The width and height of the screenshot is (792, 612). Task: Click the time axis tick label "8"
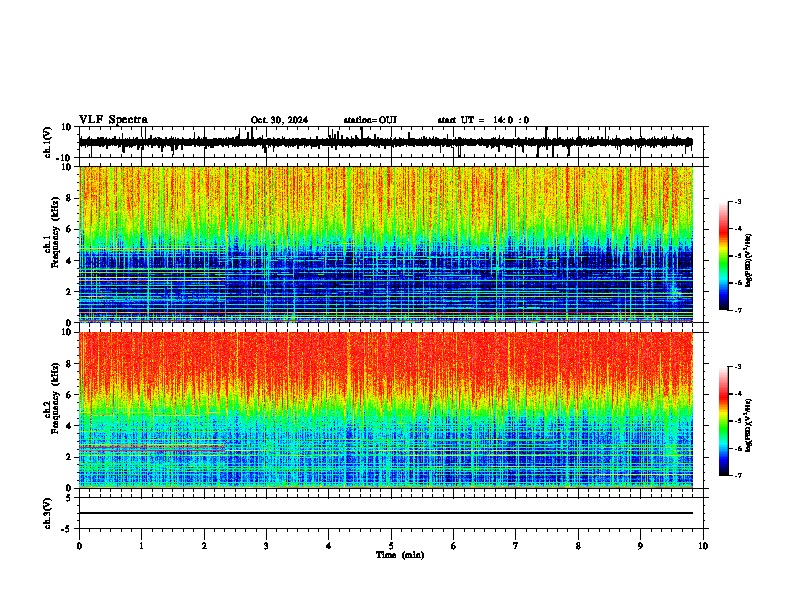(578, 546)
